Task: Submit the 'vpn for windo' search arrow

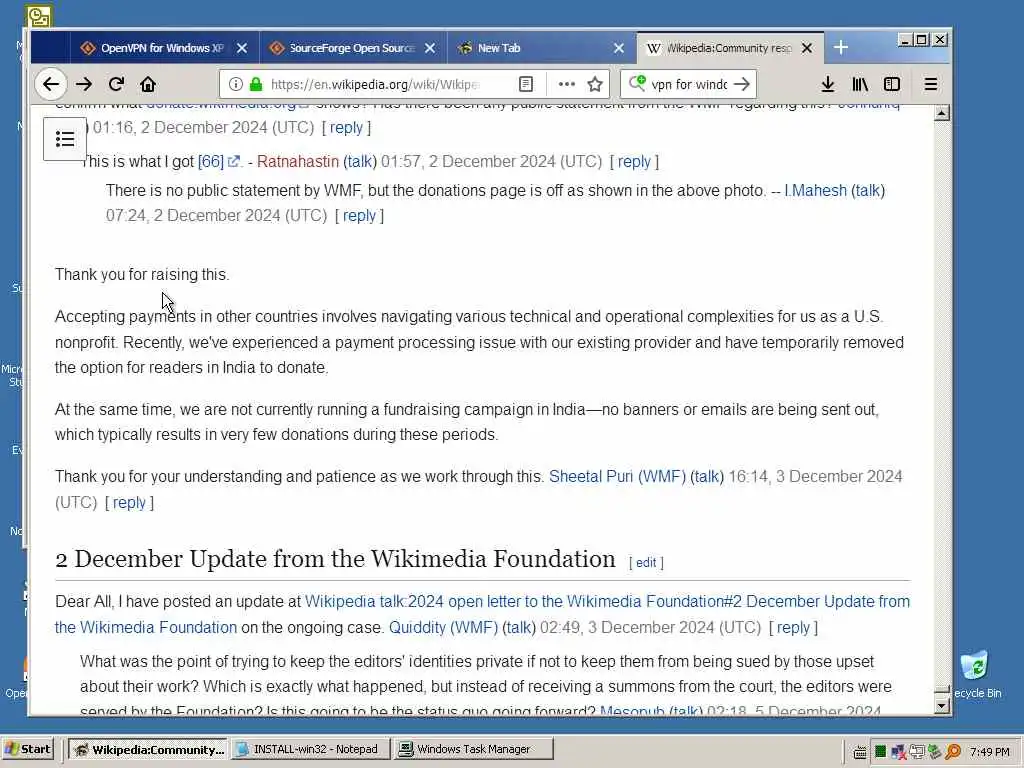Action: (742, 84)
